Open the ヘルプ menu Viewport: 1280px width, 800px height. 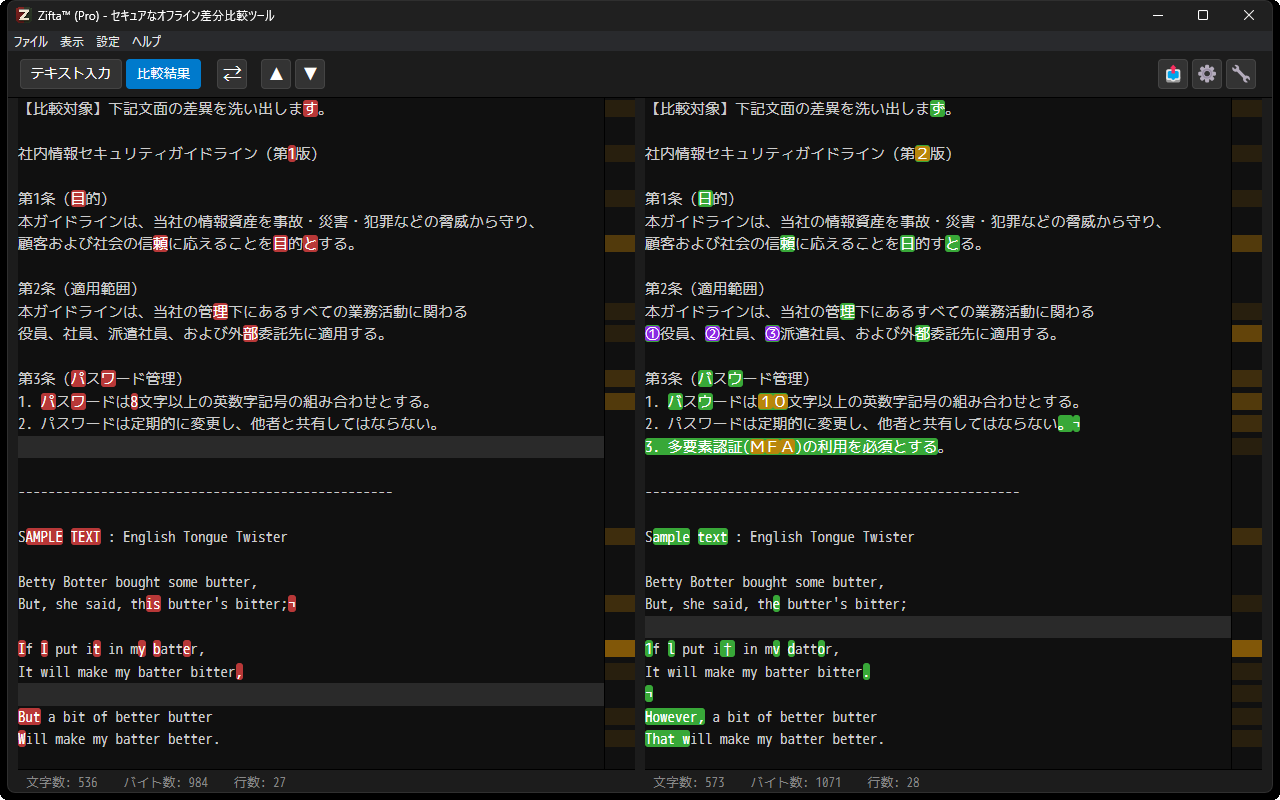pyautogui.click(x=145, y=41)
